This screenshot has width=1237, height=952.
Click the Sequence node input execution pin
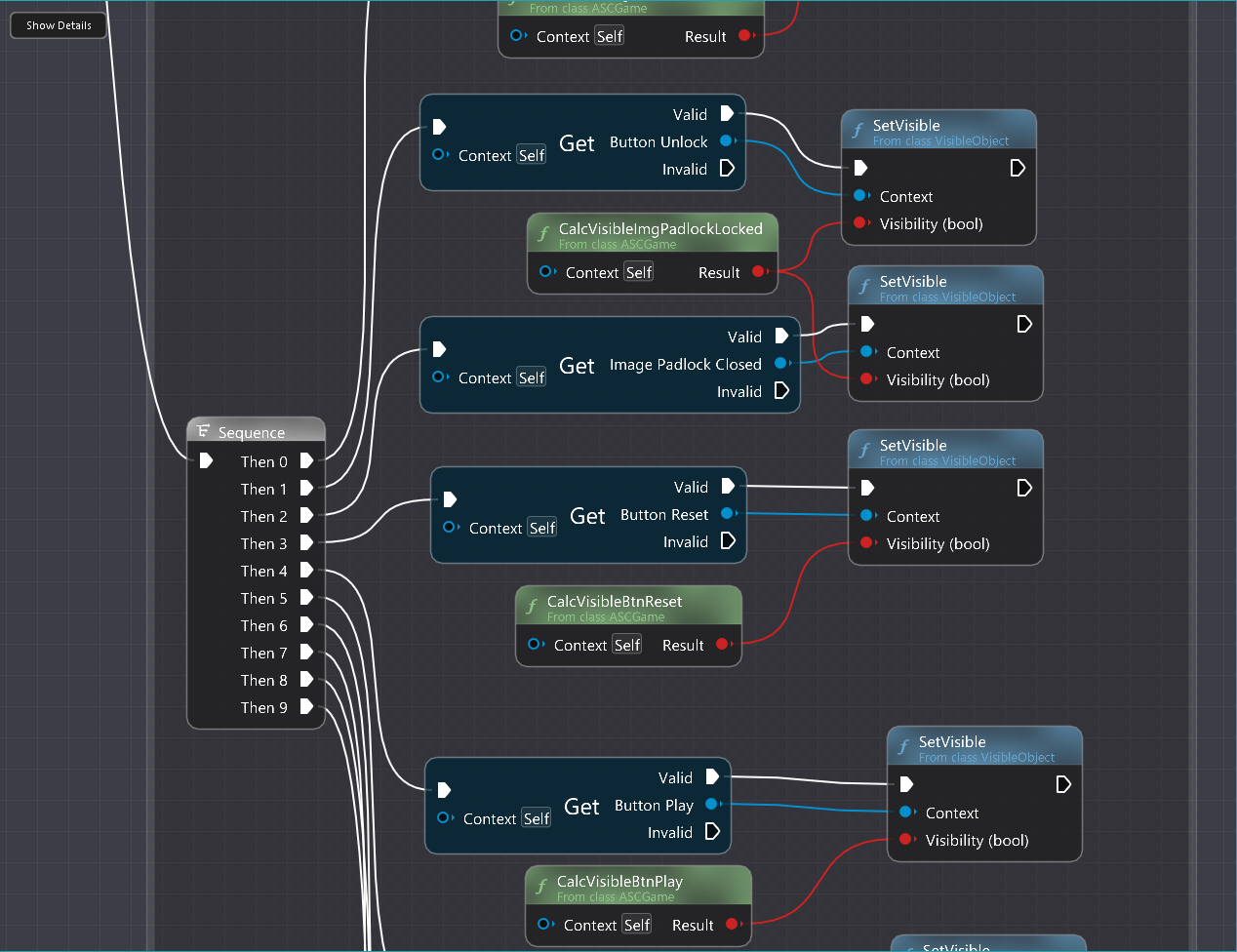(x=206, y=460)
